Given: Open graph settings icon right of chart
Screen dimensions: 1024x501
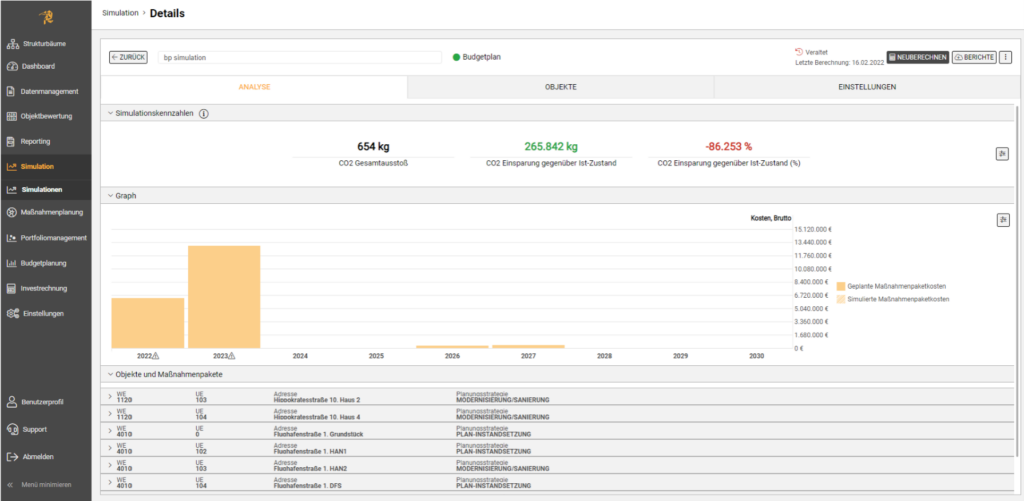Looking at the screenshot, I should click(1002, 220).
